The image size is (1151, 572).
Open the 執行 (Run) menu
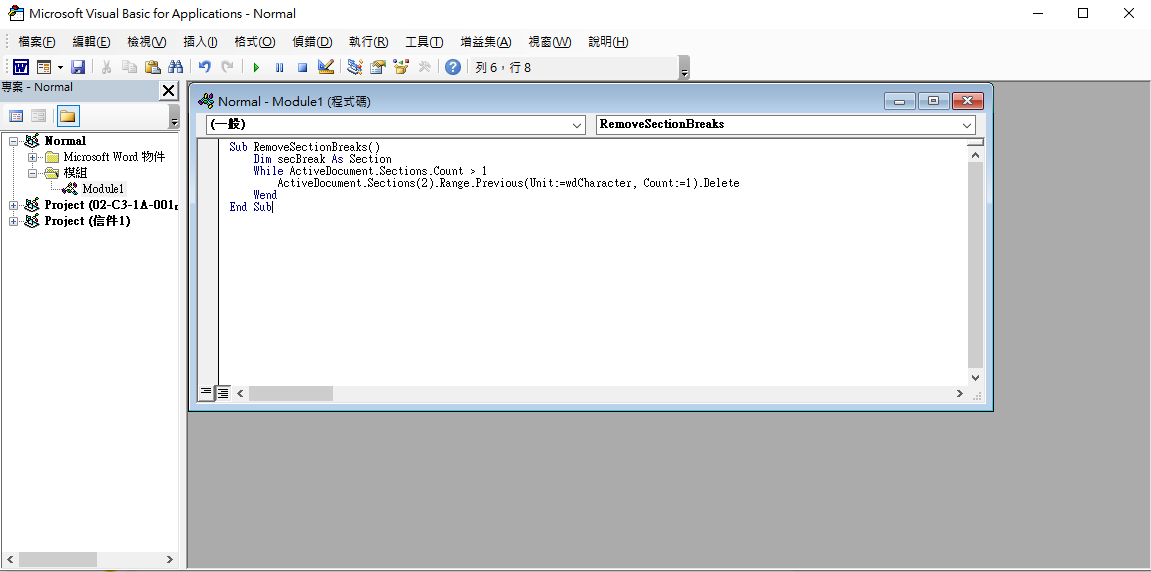coord(368,42)
